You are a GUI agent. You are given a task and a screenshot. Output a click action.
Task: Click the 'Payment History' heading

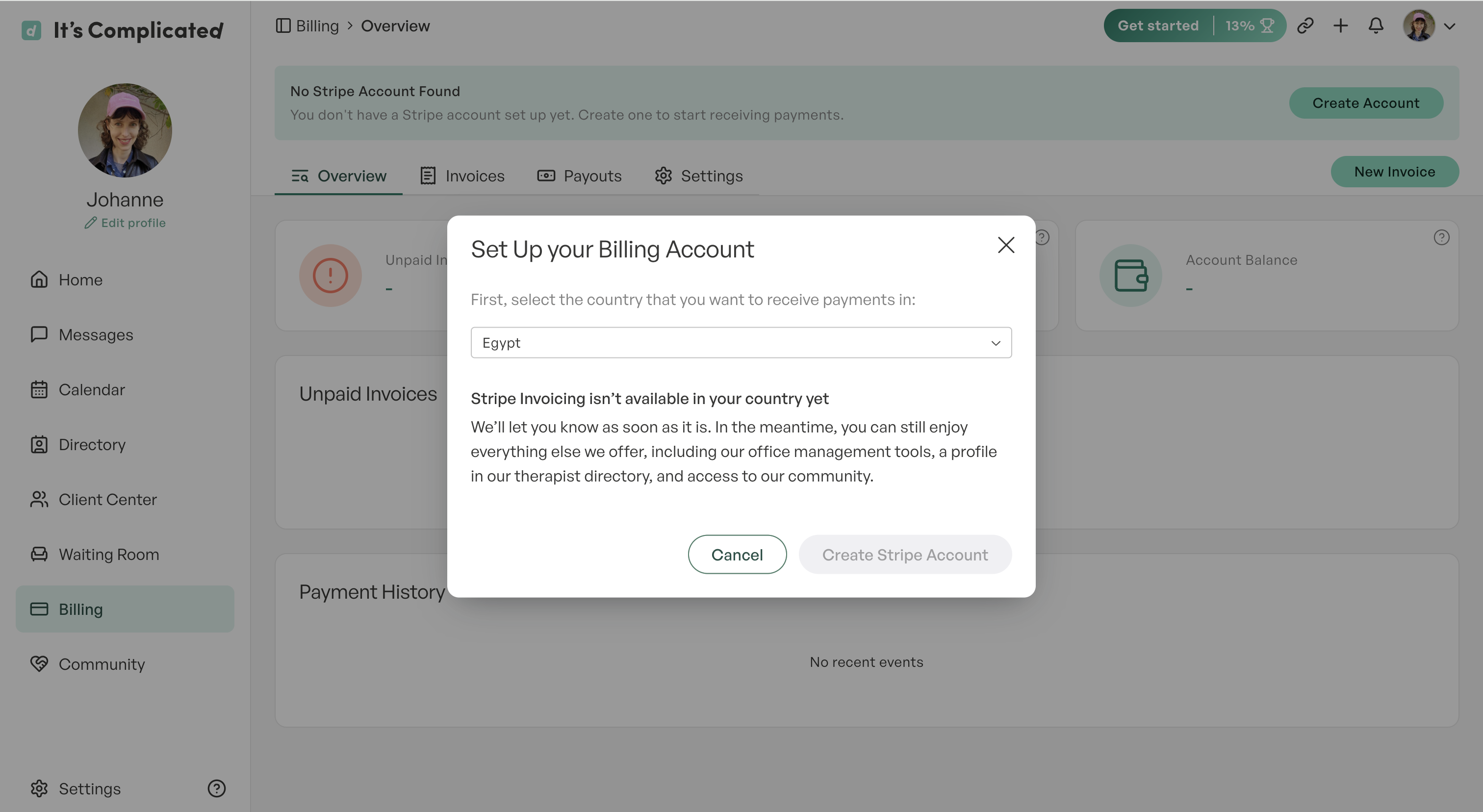tap(372, 592)
